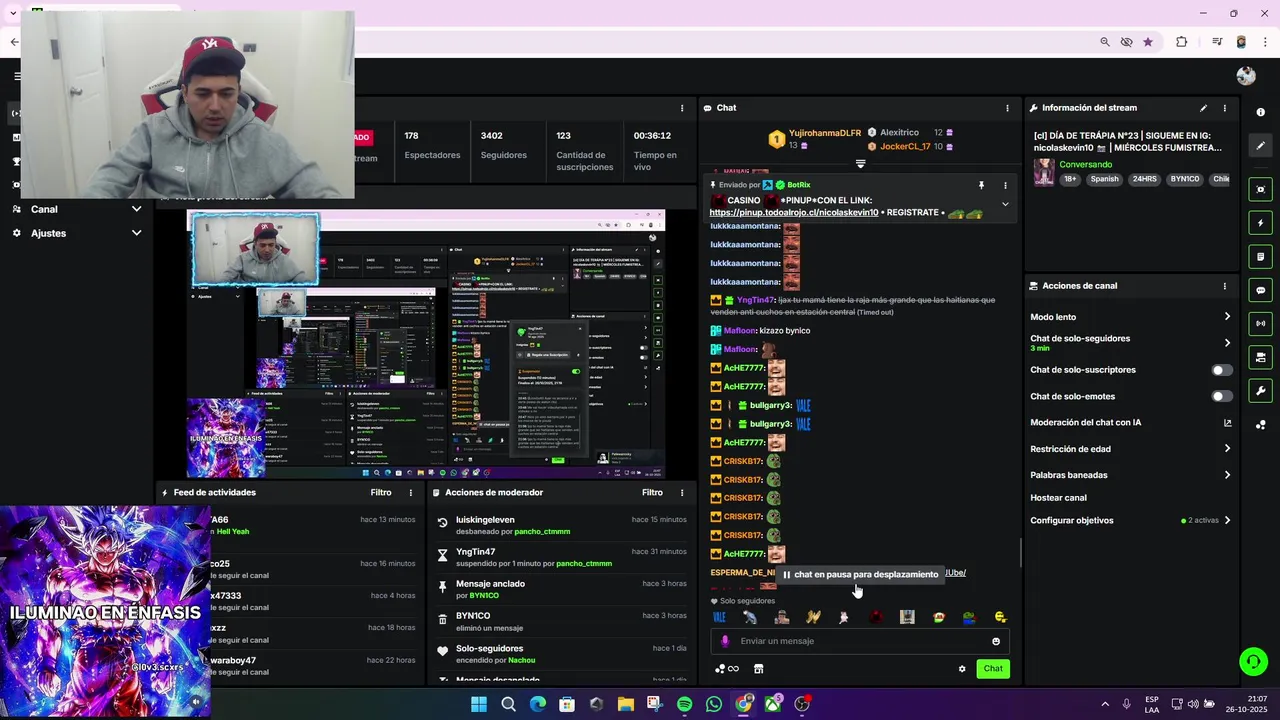Click the Windows Start button
This screenshot has height=720, width=1280.
point(479,704)
